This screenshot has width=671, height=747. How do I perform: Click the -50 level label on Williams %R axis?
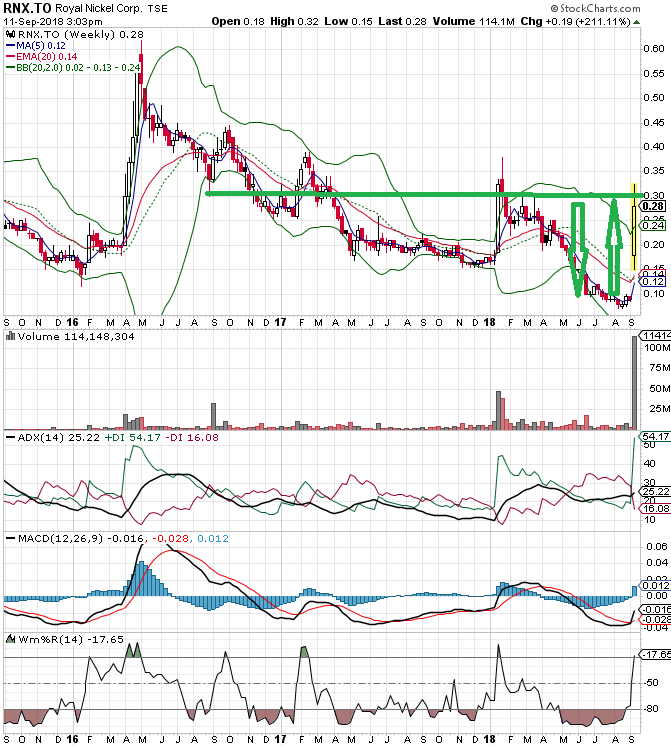651,683
